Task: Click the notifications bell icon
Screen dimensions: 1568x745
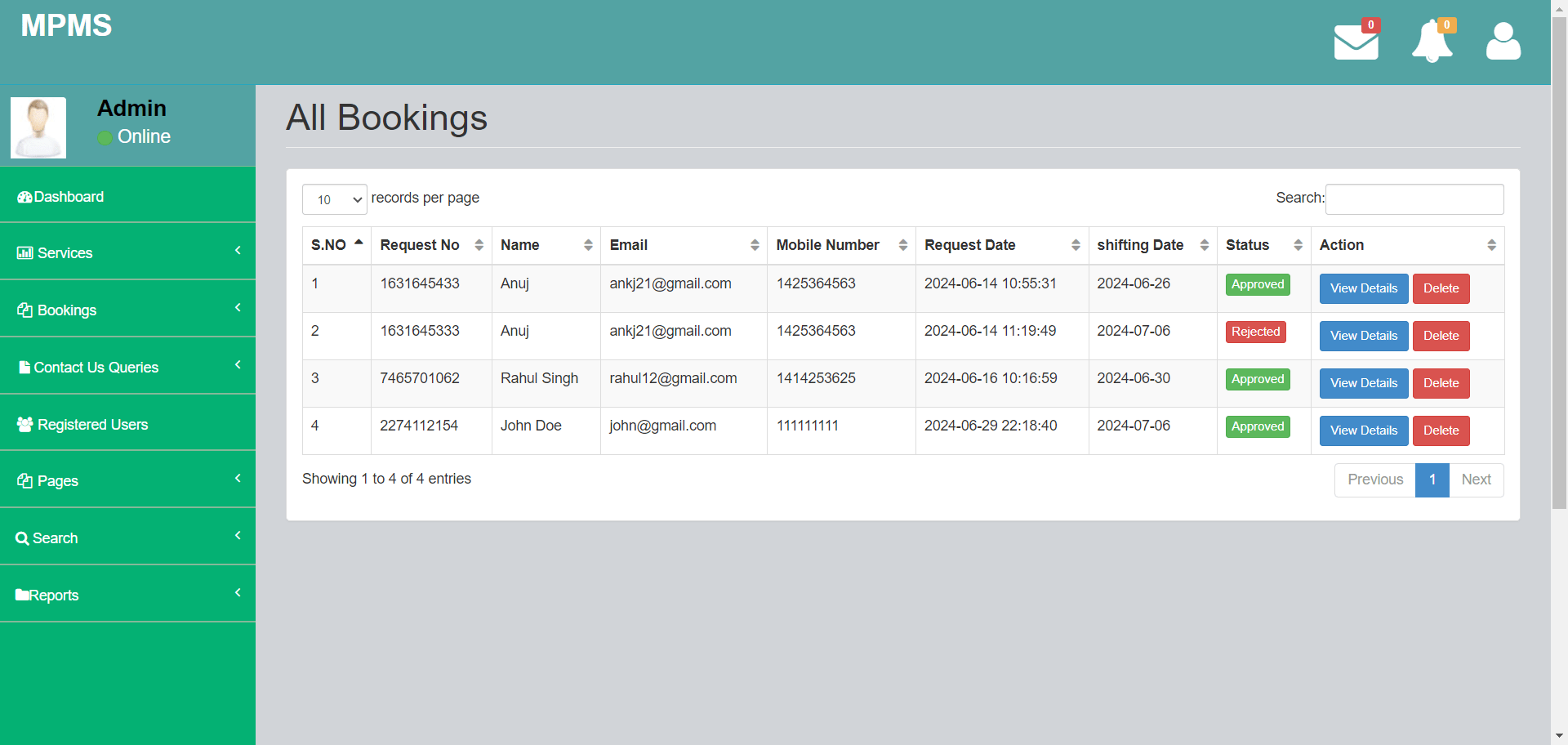Action: click(1432, 40)
